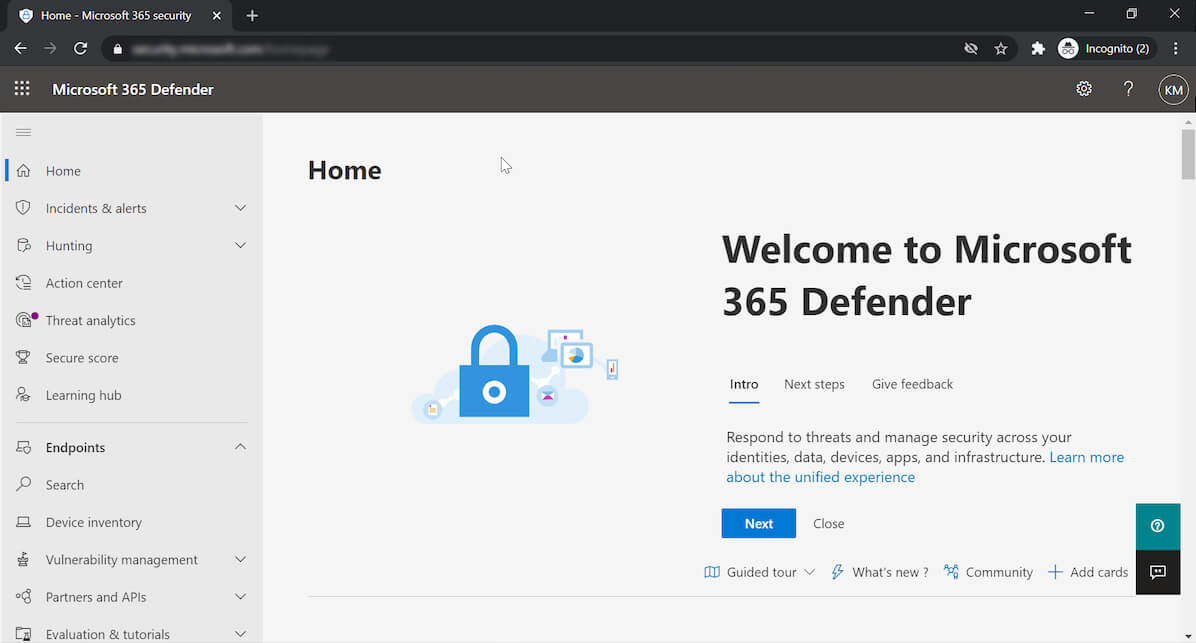1196x643 pixels.
Task: Click the Threat analytics icon
Action: (x=25, y=320)
